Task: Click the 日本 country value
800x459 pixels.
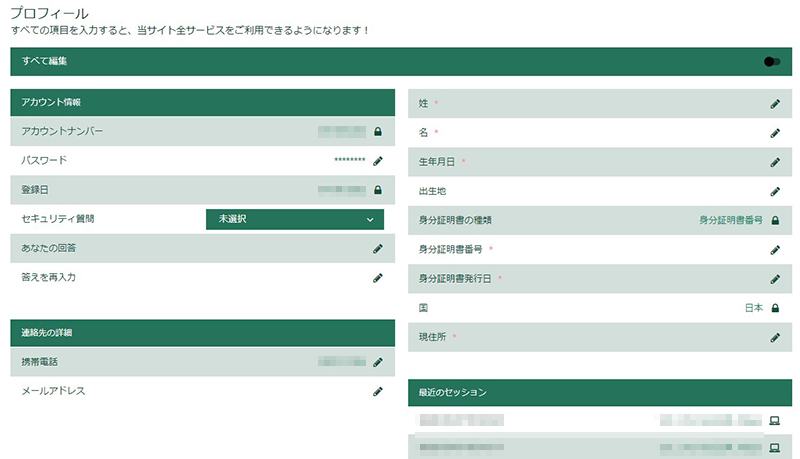Action: (754, 308)
